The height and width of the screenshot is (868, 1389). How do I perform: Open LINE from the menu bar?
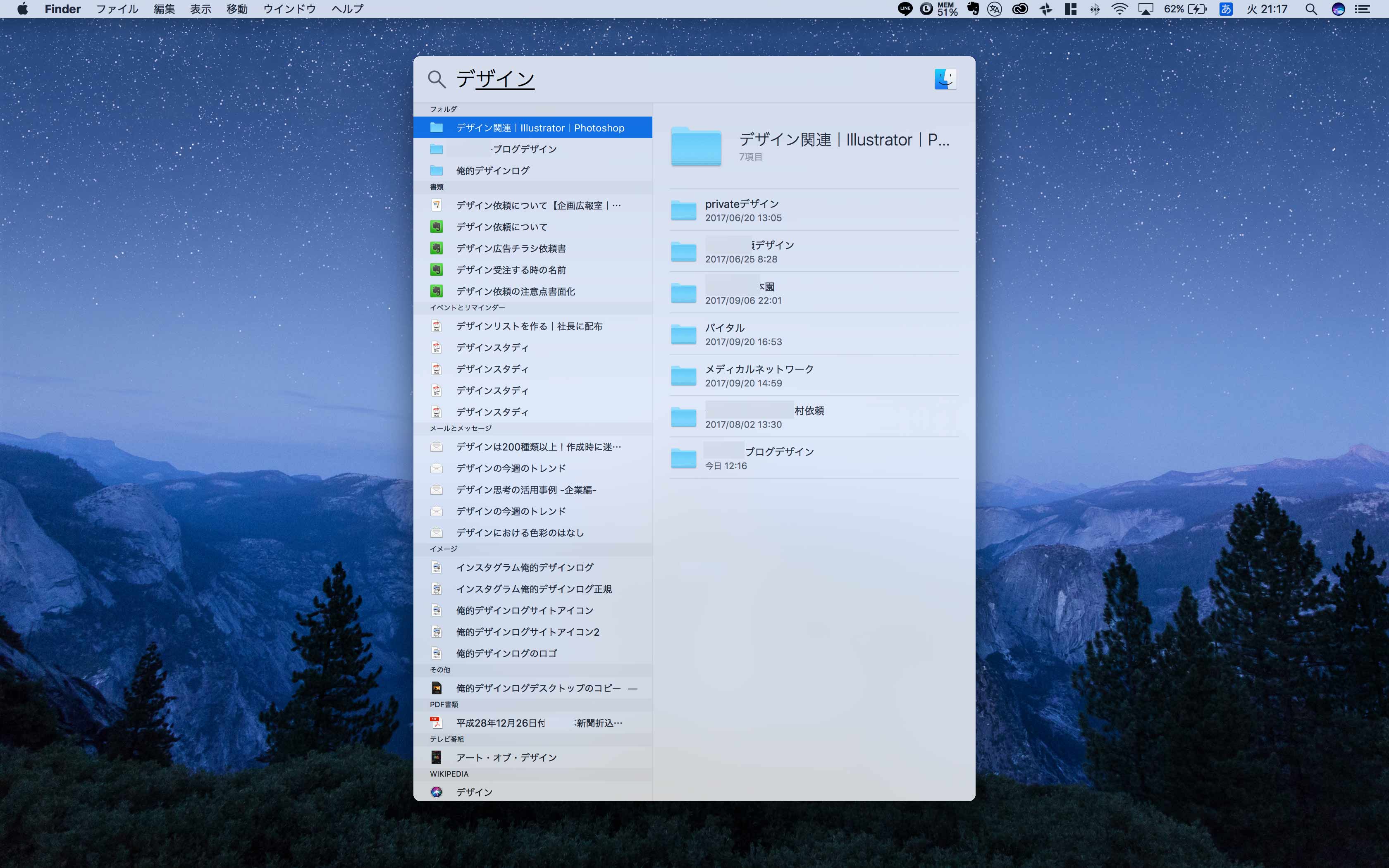click(x=906, y=9)
